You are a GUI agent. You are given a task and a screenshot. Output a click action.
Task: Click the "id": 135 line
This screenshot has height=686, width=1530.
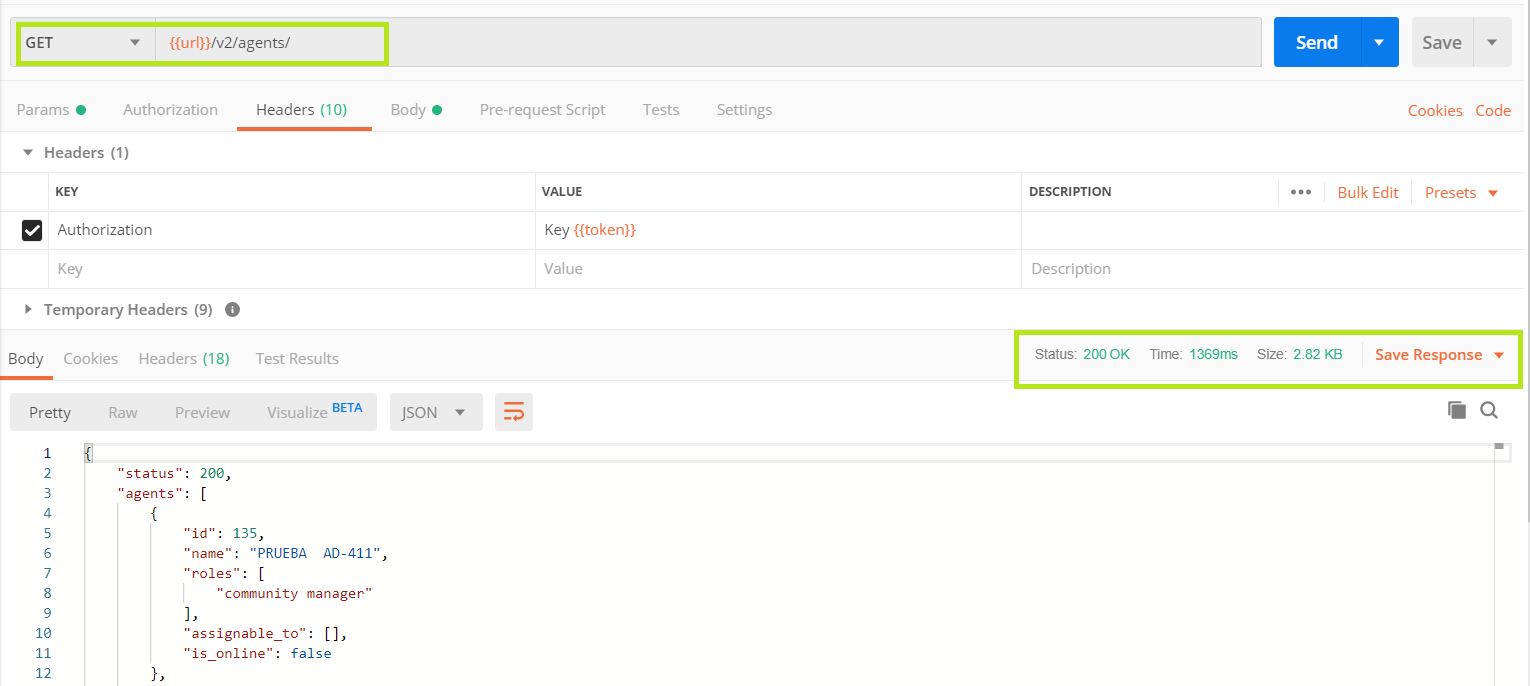[224, 533]
